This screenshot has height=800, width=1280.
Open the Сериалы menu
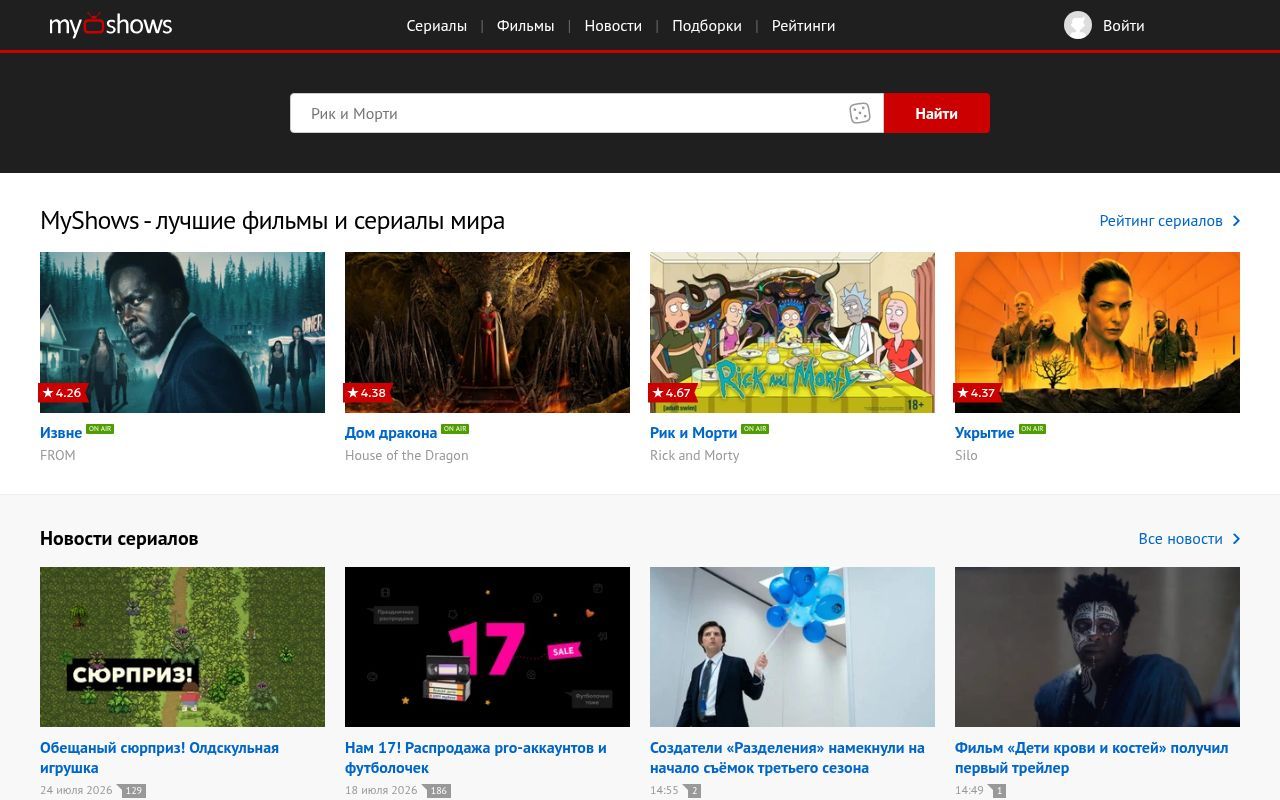[x=437, y=26]
